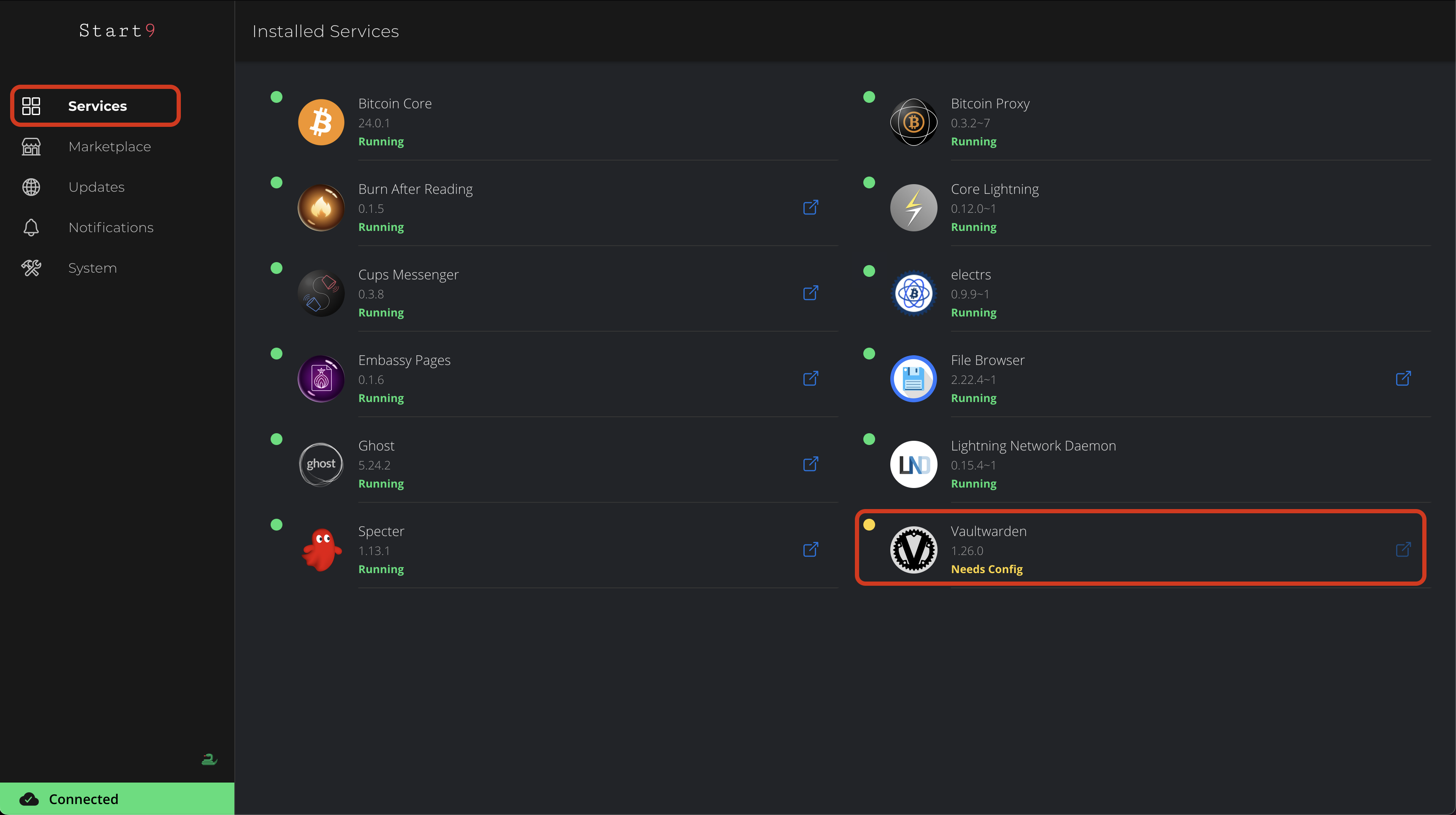Screen dimensions: 1456x815
Task: Click the Bitcoin Core logo
Action: coord(321,122)
